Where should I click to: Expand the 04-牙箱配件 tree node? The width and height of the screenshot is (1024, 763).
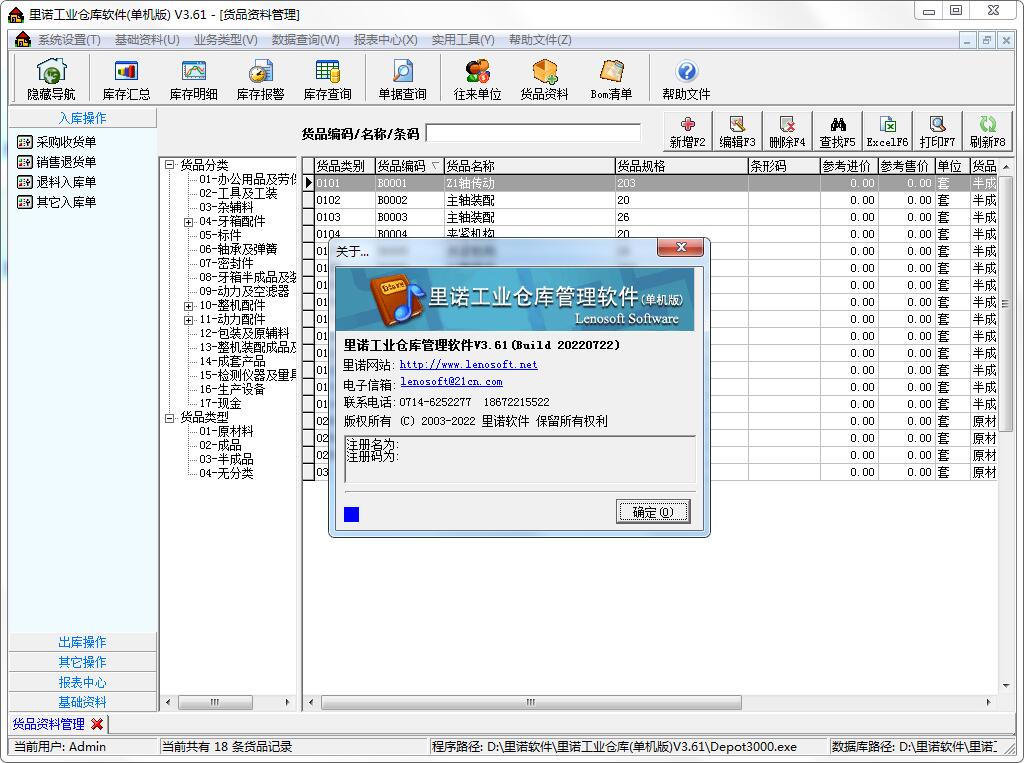click(189, 221)
